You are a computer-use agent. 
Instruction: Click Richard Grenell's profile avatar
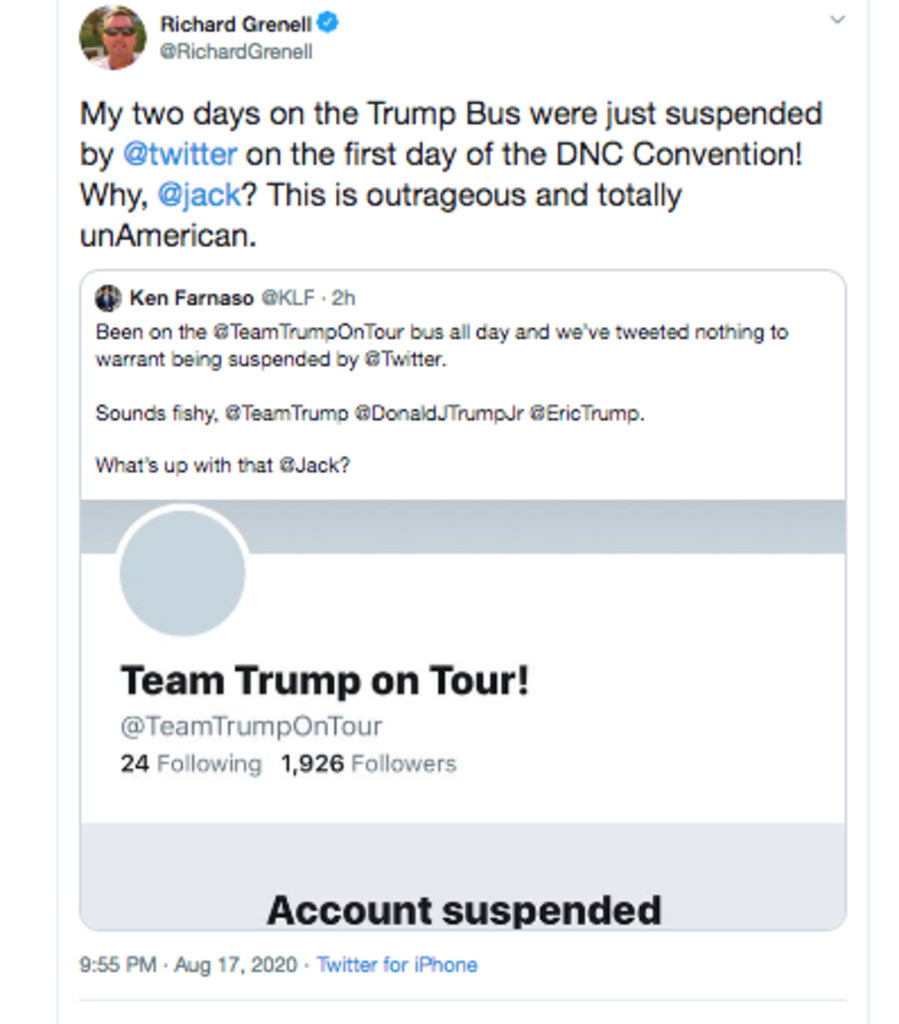pos(113,37)
